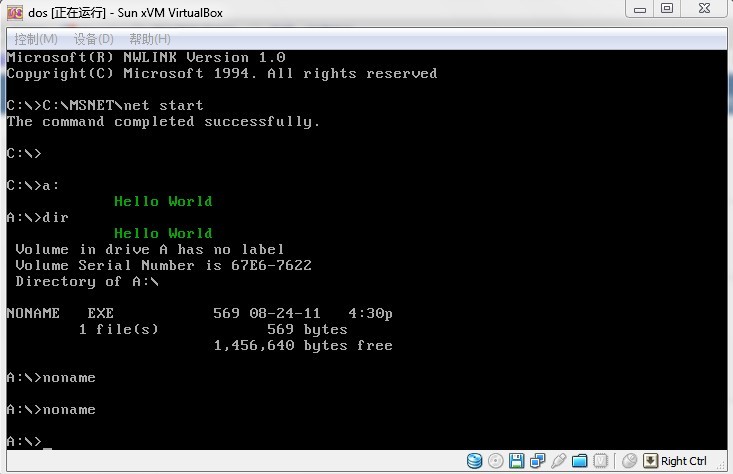Click the virtualization CPU chip status icon
733x474 pixels.
pyautogui.click(x=601, y=461)
